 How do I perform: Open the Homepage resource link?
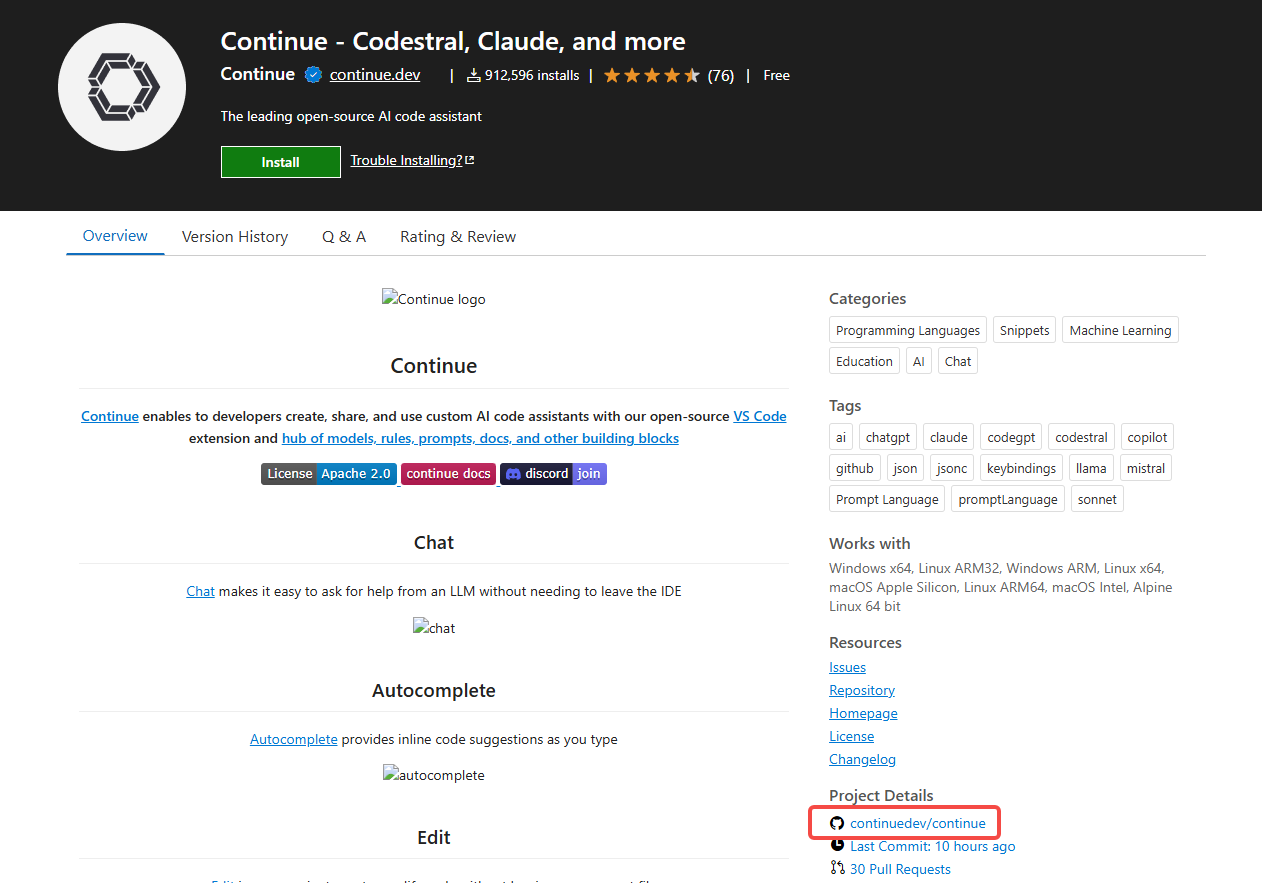click(863, 714)
